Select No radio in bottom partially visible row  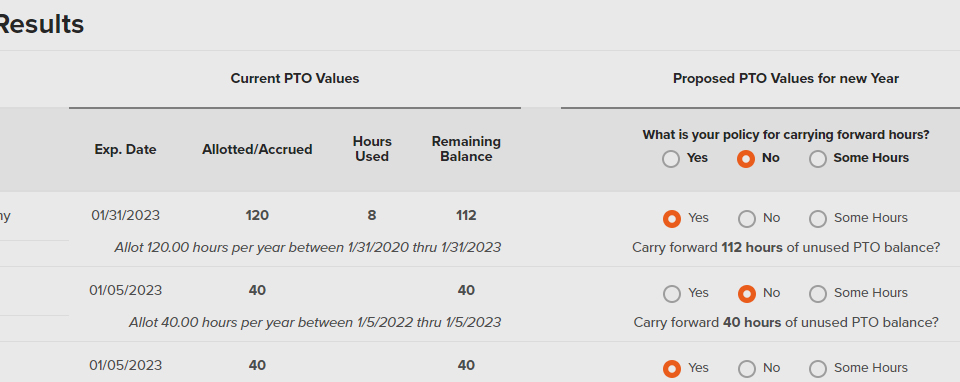point(747,369)
